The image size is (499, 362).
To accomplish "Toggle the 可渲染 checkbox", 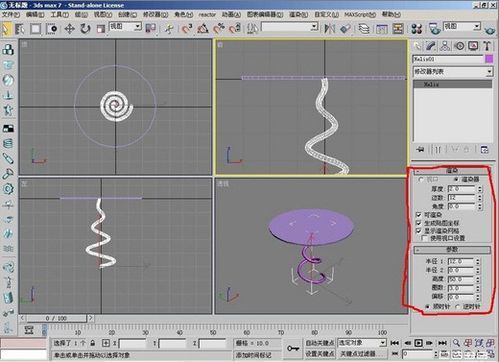I will coord(419,215).
